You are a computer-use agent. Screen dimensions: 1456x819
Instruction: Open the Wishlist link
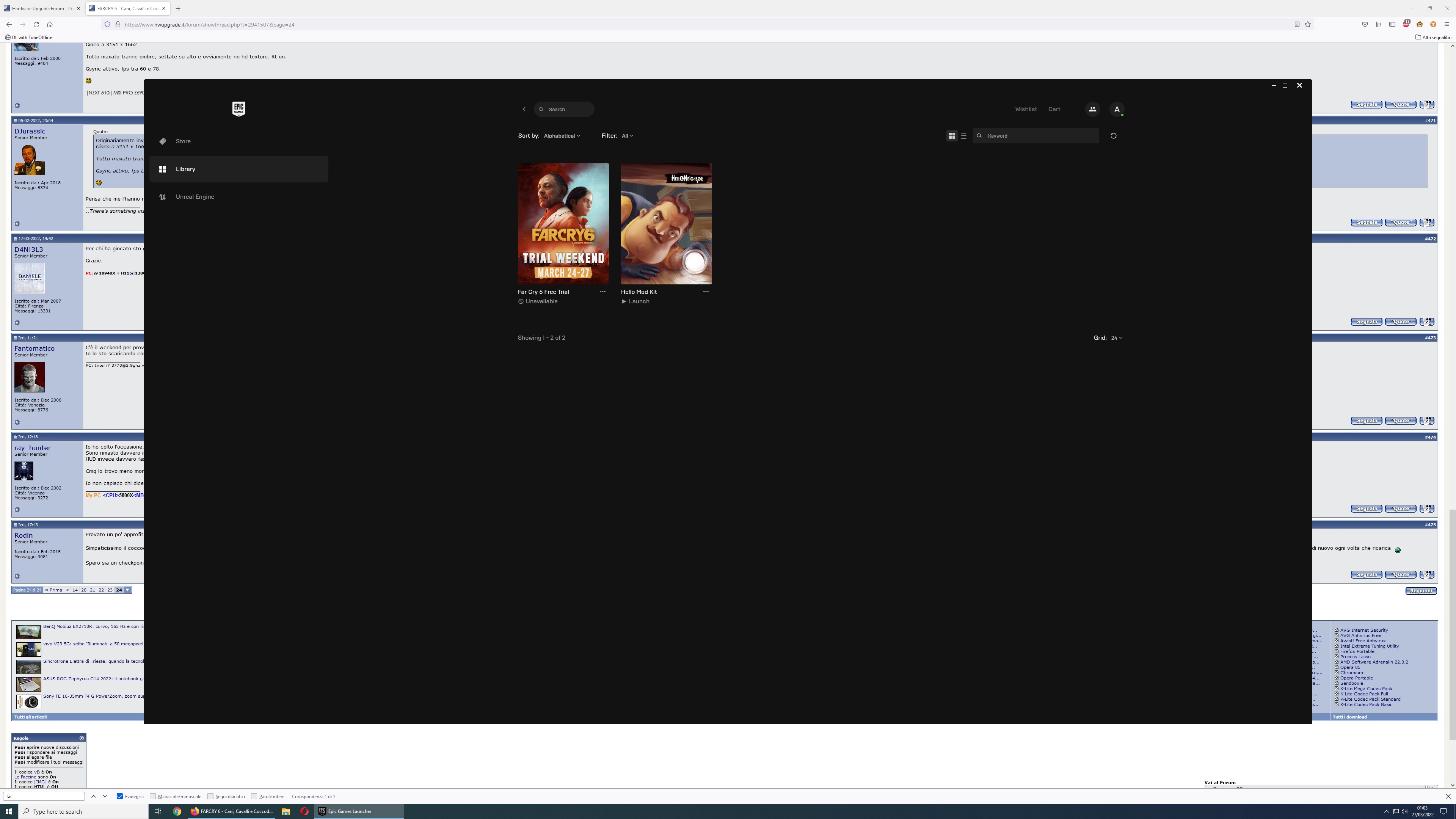1025,109
